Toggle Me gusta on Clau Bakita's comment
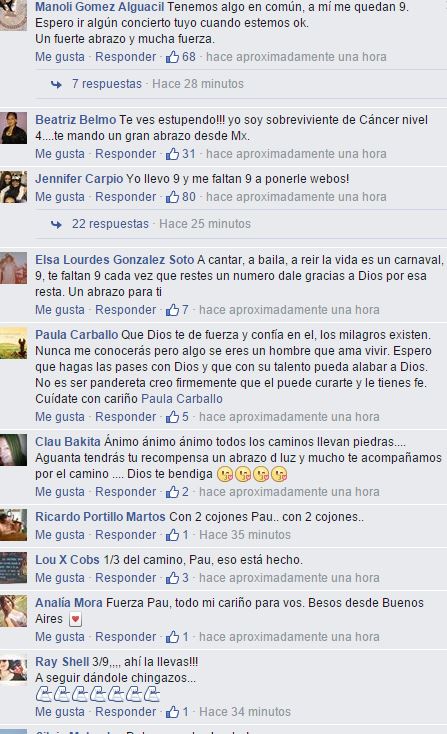Image resolution: width=447 pixels, height=734 pixels. pyautogui.click(x=60, y=492)
